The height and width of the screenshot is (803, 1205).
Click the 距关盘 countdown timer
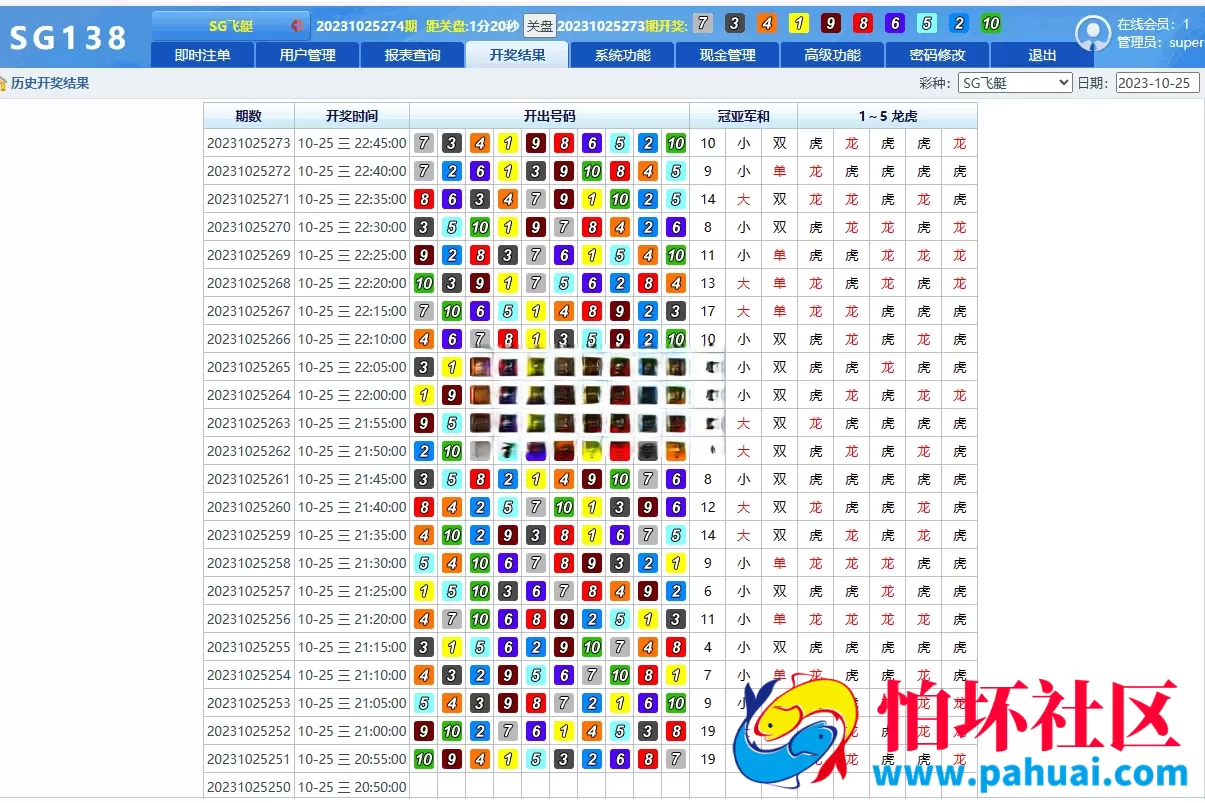pyautogui.click(x=472, y=26)
